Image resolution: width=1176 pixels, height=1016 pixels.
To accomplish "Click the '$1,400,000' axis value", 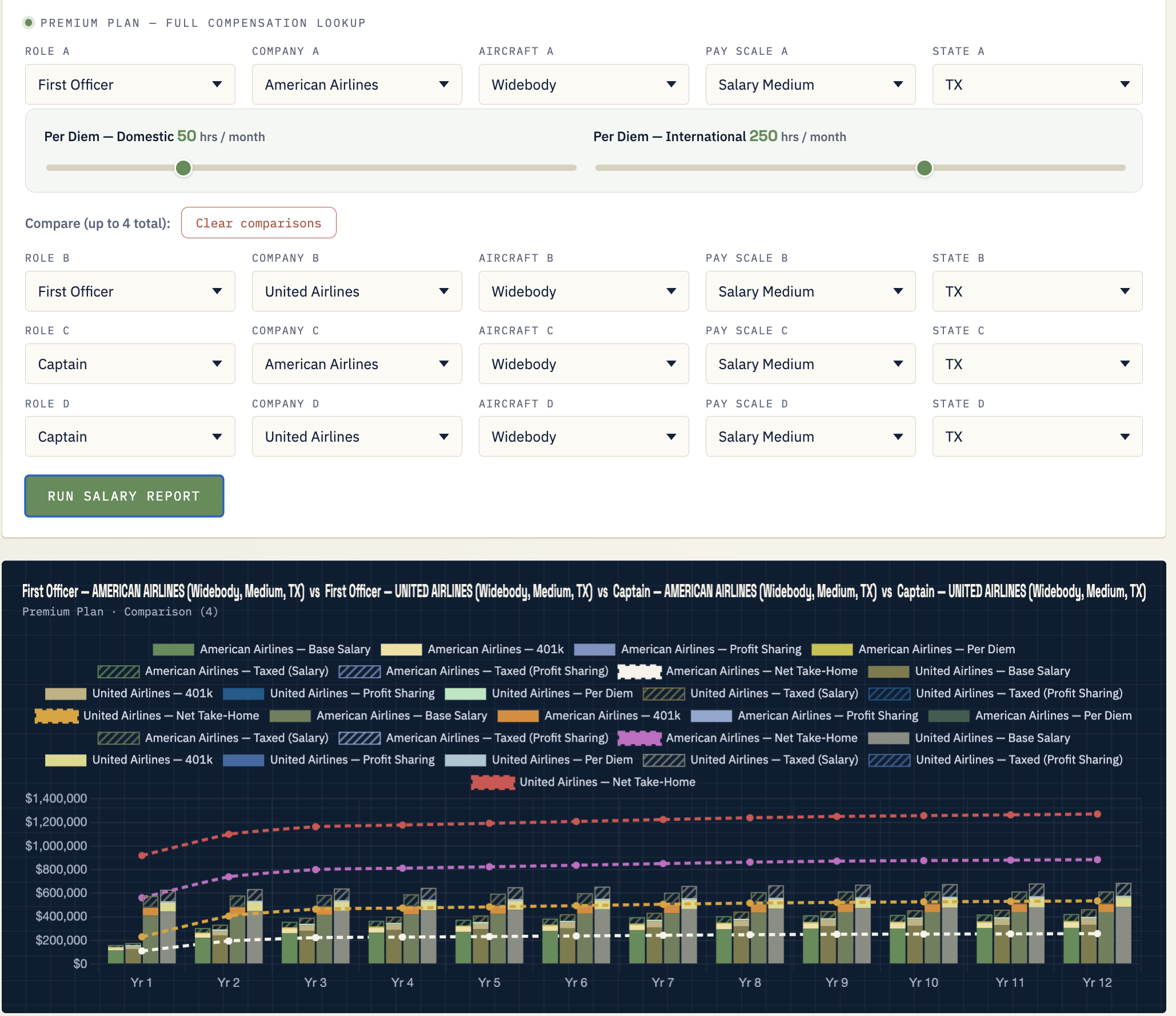I will (56, 798).
